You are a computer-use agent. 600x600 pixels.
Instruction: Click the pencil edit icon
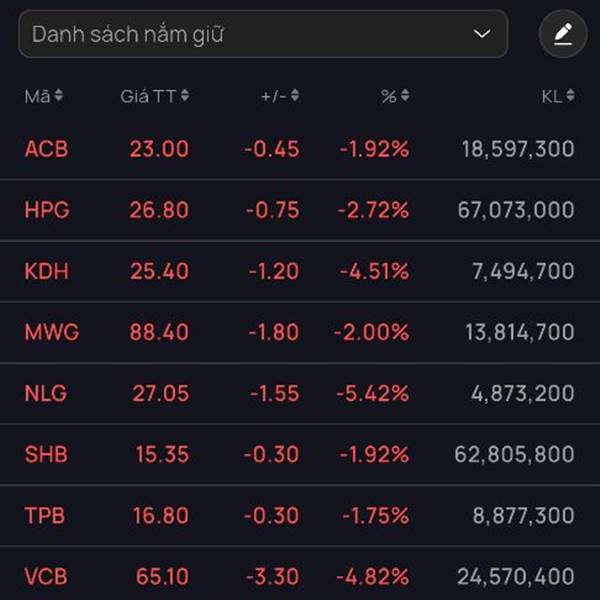coord(563,35)
